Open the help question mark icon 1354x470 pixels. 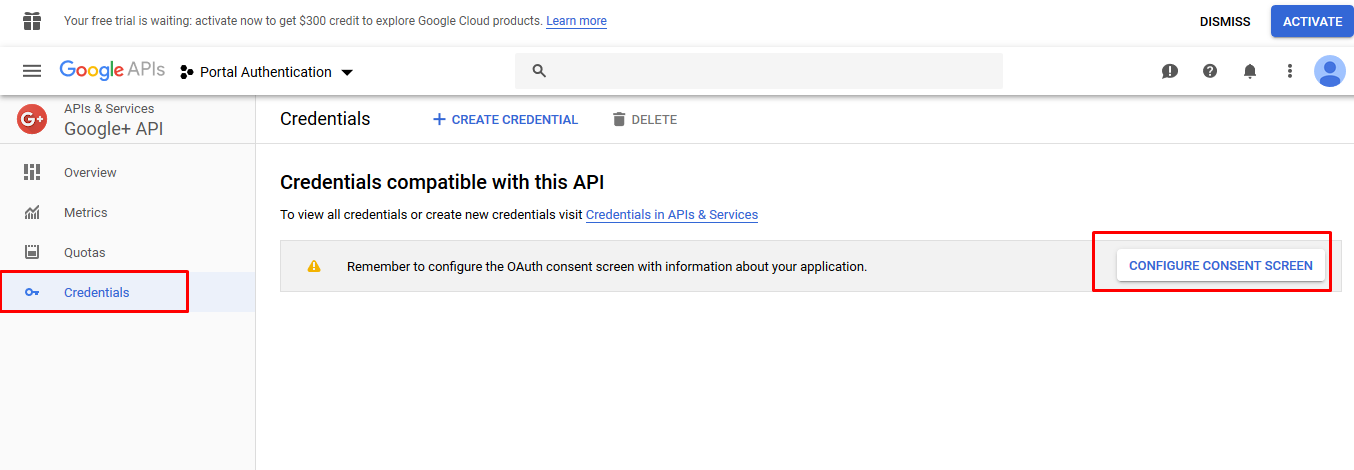point(1210,71)
